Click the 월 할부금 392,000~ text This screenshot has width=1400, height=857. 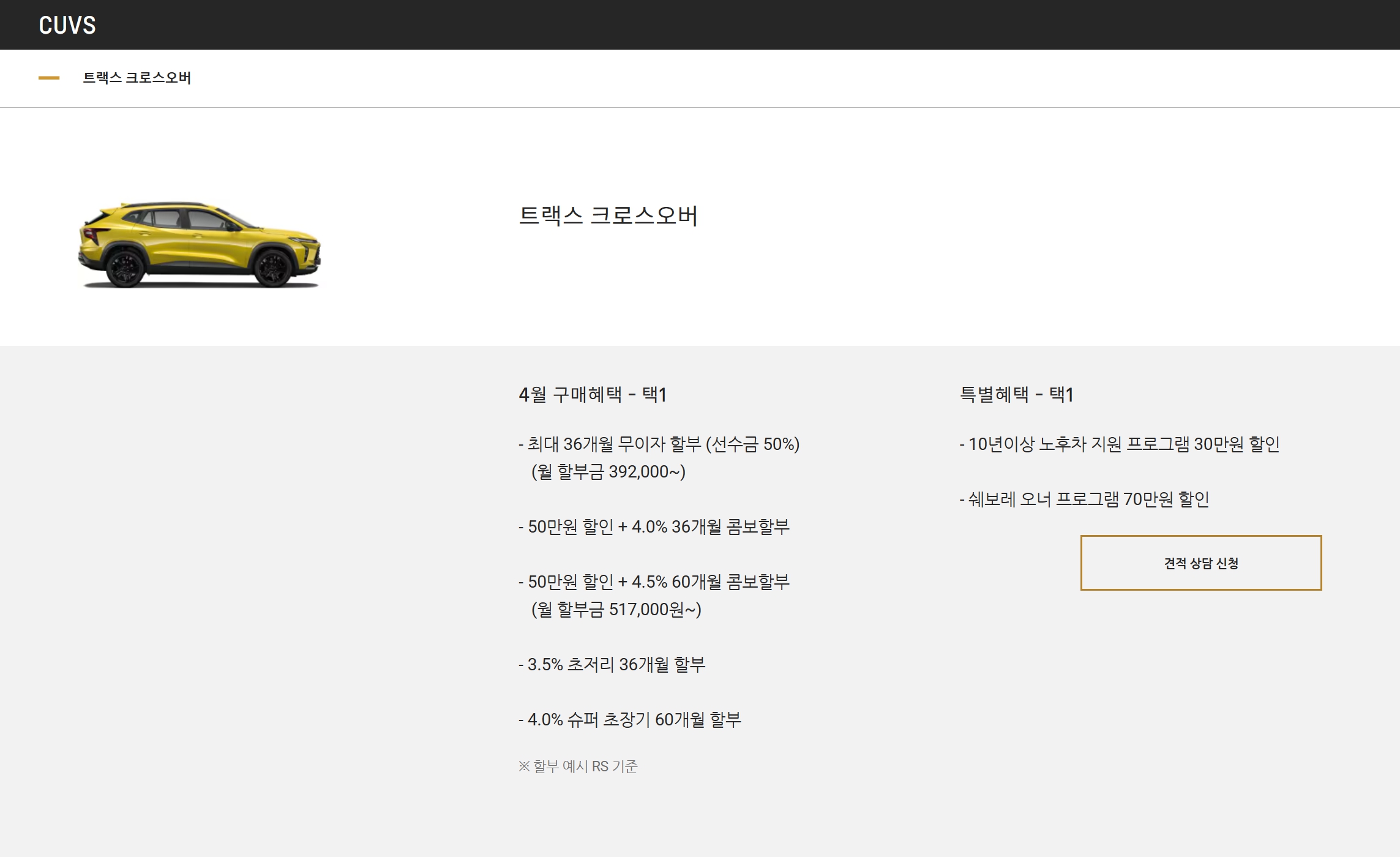click(x=608, y=471)
